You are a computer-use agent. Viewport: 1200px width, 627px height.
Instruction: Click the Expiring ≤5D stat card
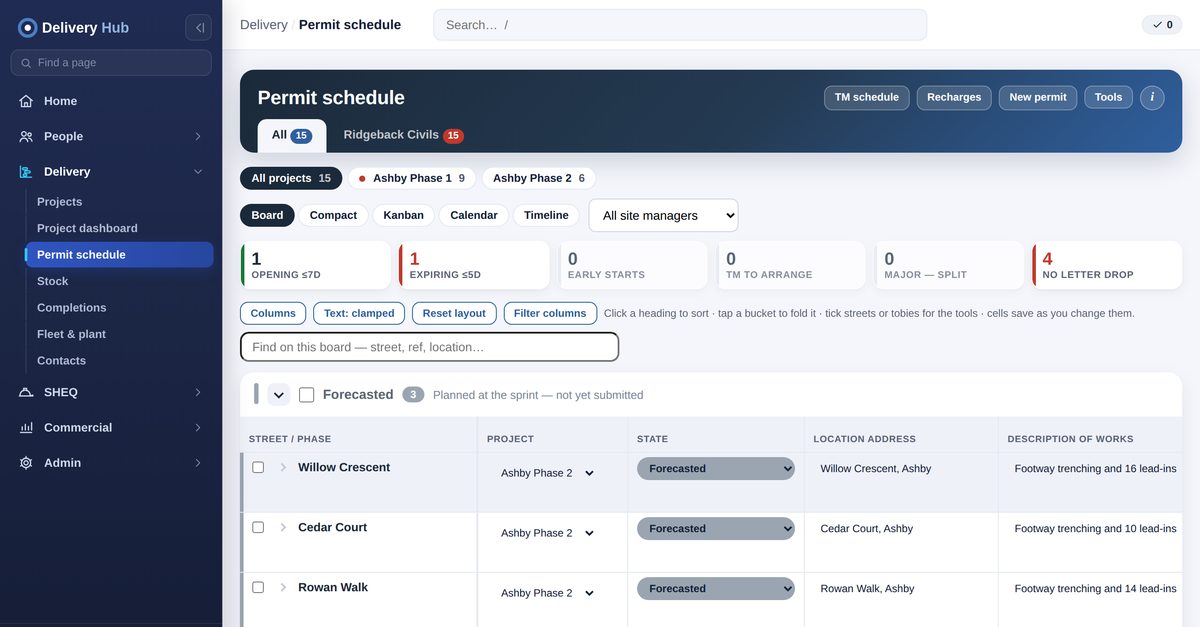coord(474,265)
